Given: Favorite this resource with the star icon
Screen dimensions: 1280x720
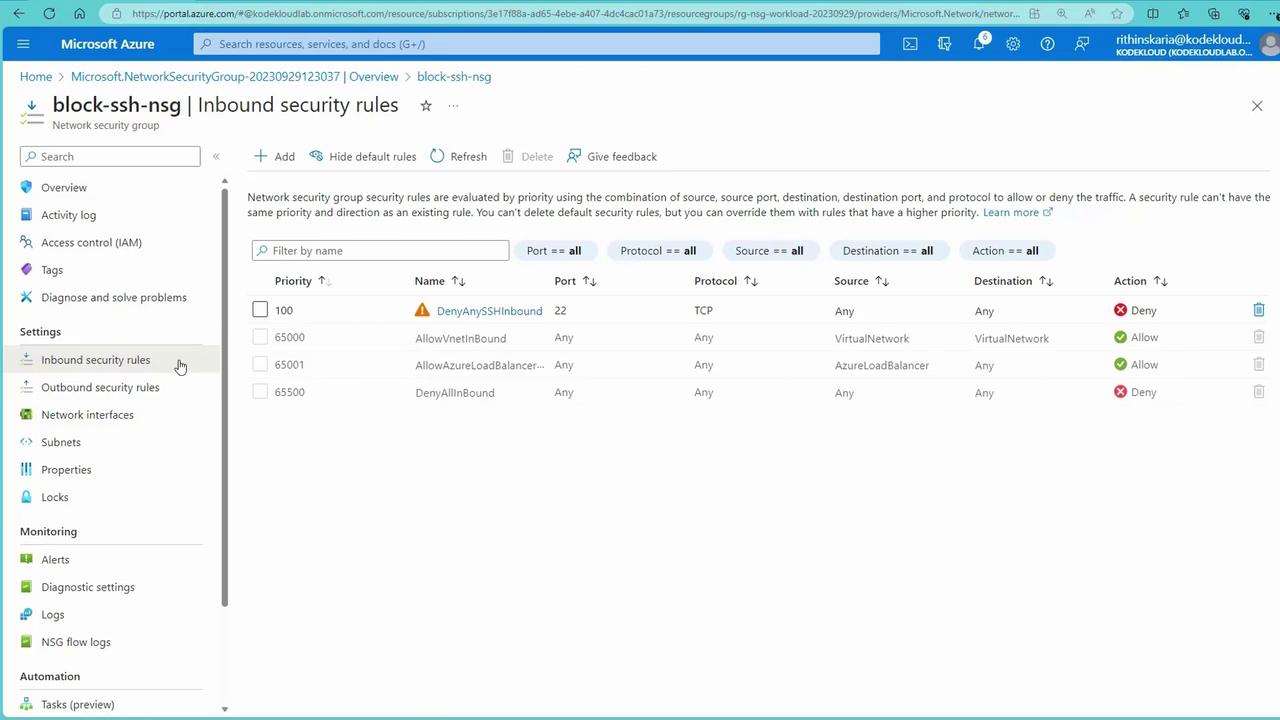Looking at the screenshot, I should click(426, 106).
